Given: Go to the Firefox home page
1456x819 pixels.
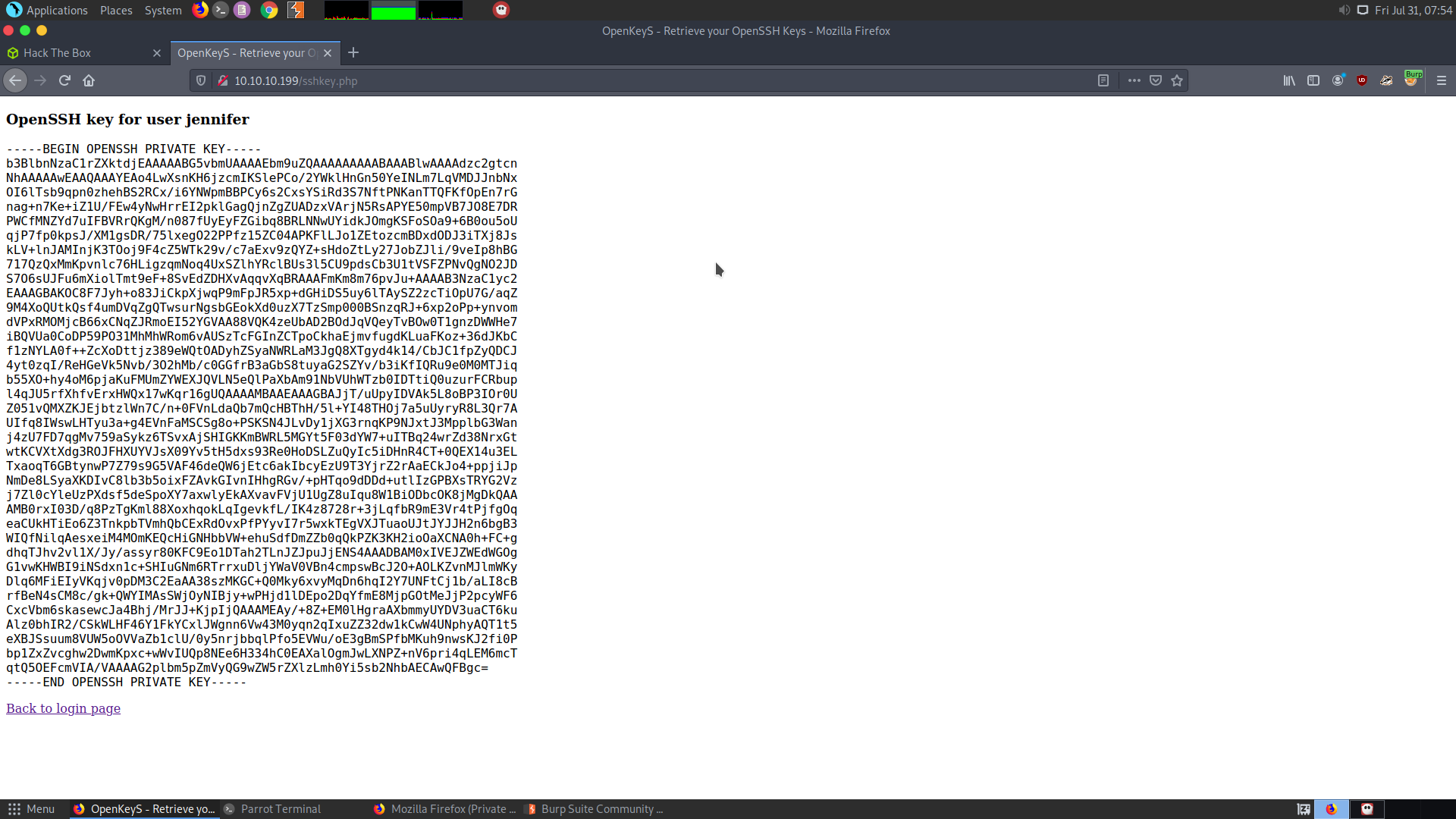Looking at the screenshot, I should [89, 80].
